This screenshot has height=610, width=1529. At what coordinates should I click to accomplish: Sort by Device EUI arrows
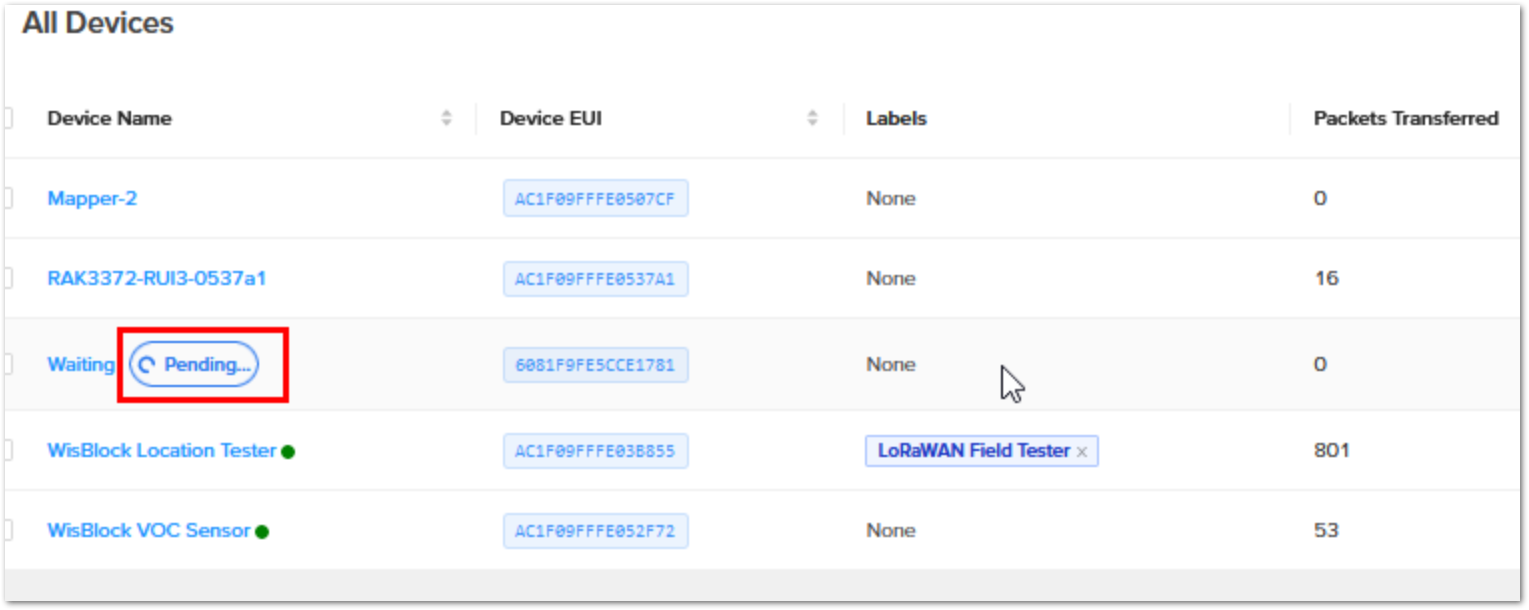click(813, 118)
